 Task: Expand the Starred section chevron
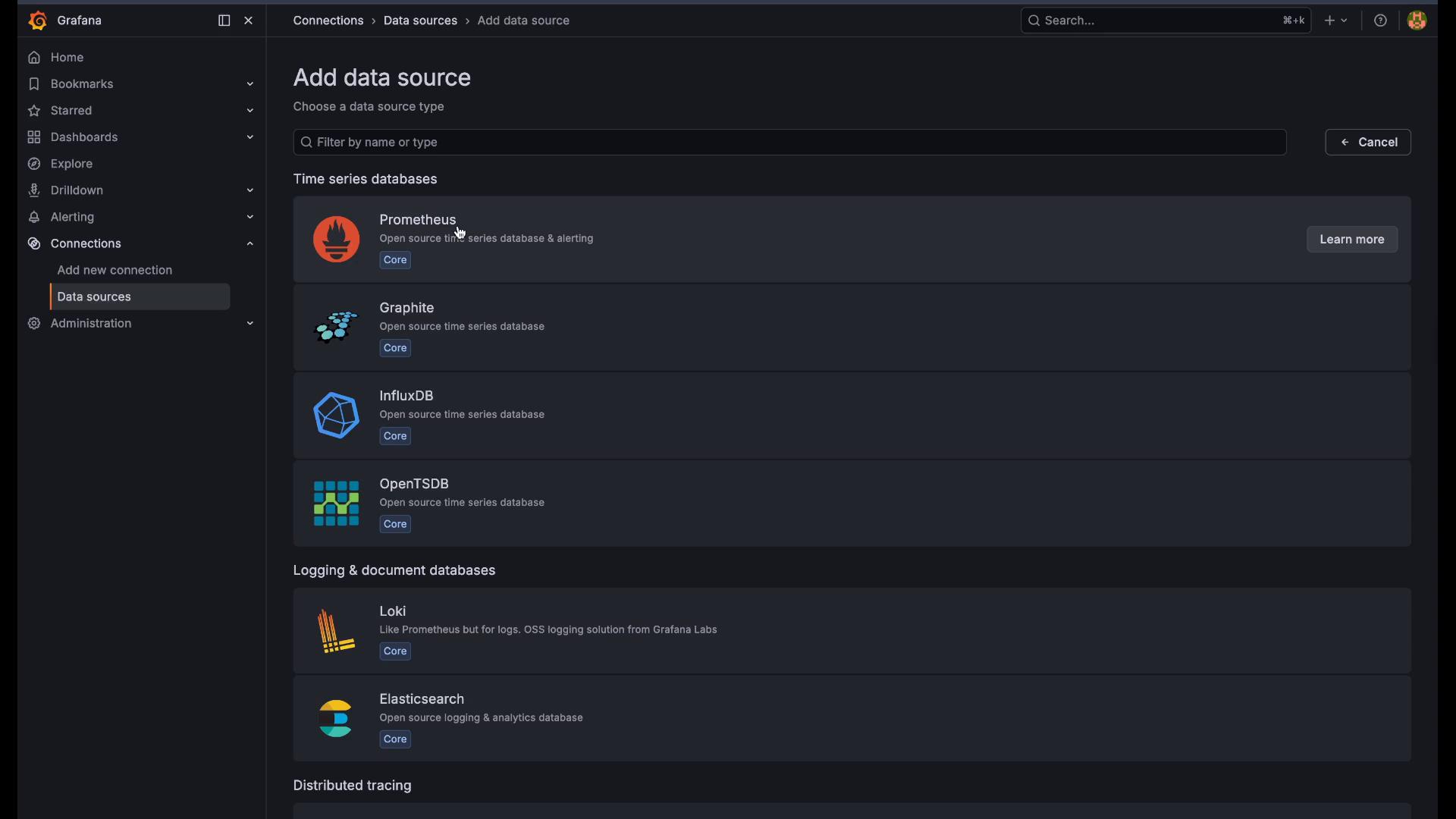click(250, 111)
